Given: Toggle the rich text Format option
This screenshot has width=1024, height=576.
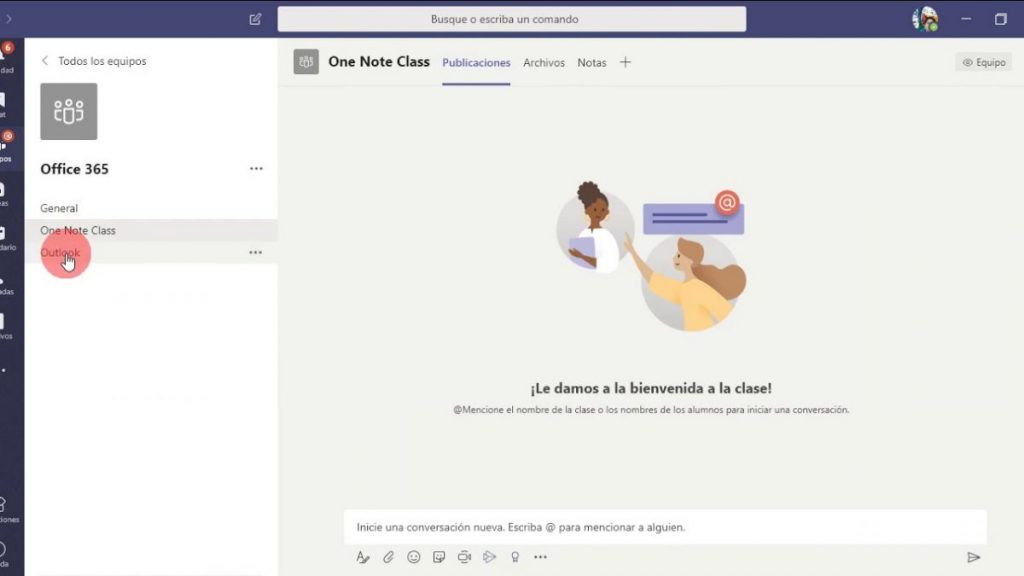Looking at the screenshot, I should click(x=363, y=557).
